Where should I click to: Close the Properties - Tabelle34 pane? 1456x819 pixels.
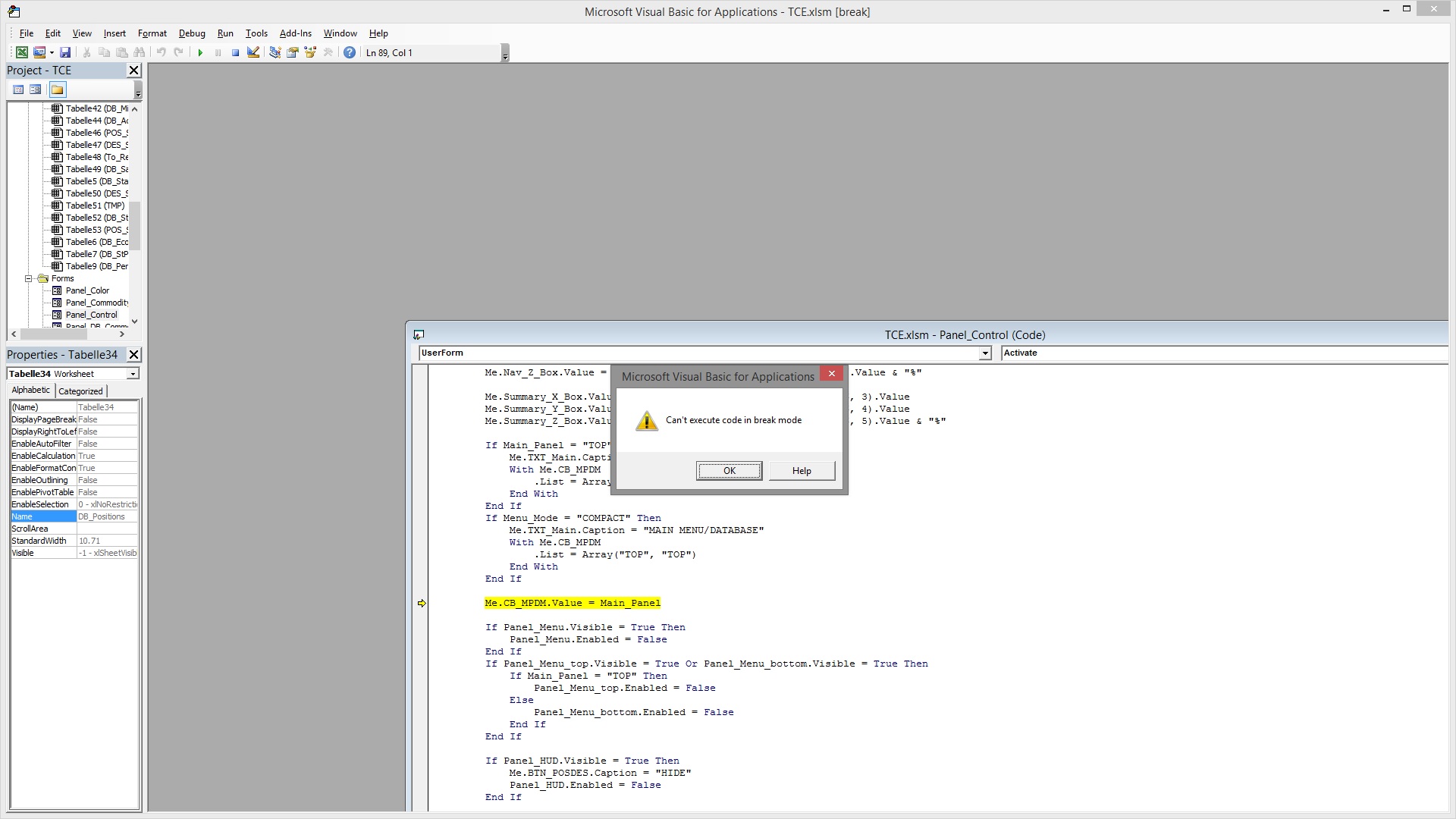click(133, 354)
